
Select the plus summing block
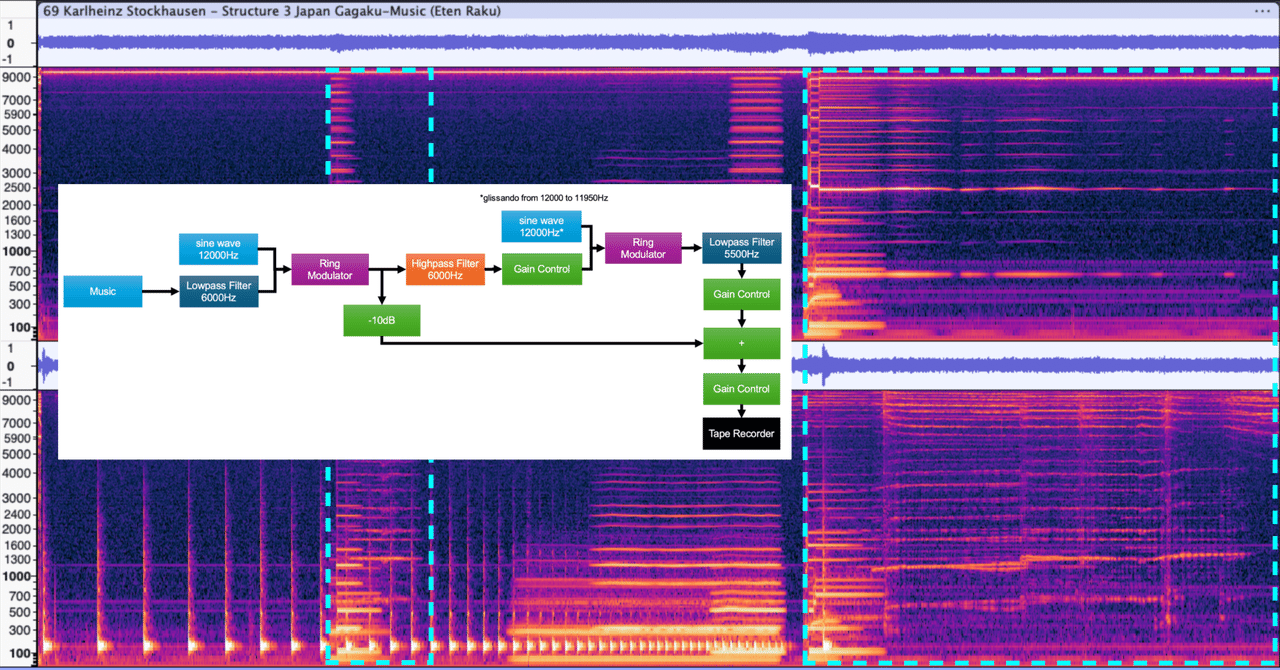(x=741, y=342)
